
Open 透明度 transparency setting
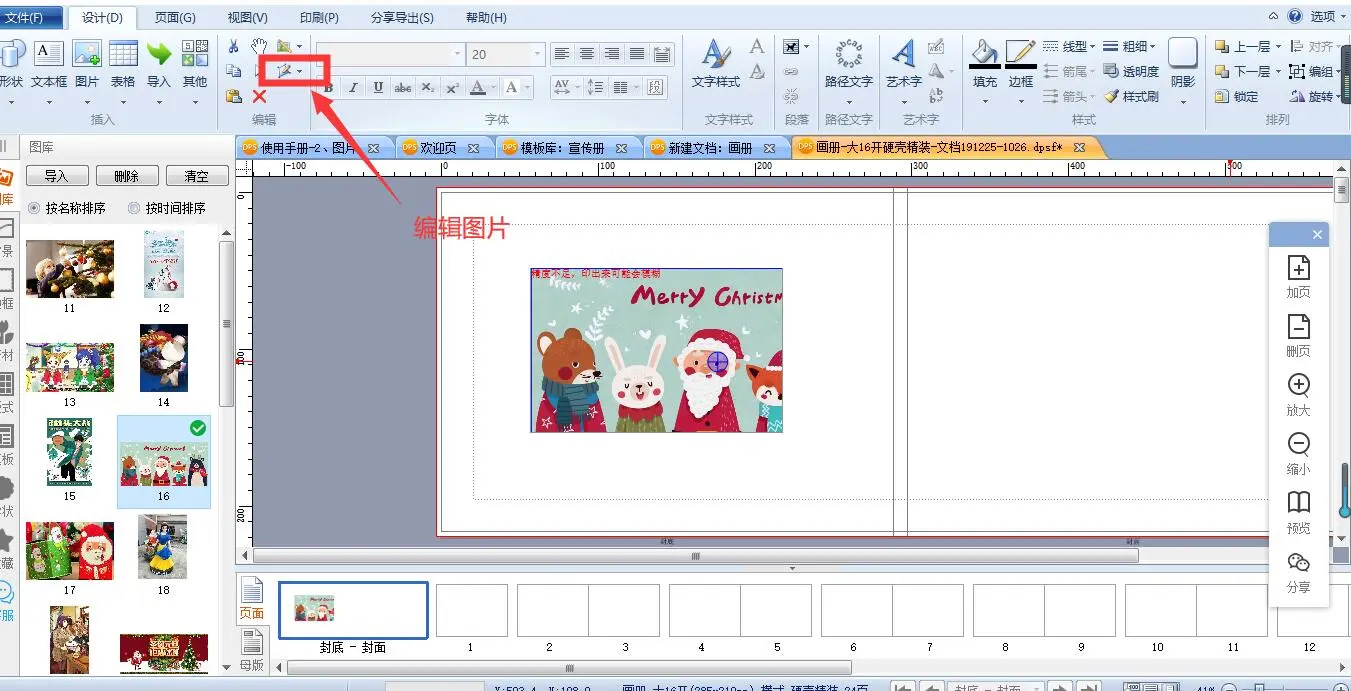click(x=1131, y=71)
